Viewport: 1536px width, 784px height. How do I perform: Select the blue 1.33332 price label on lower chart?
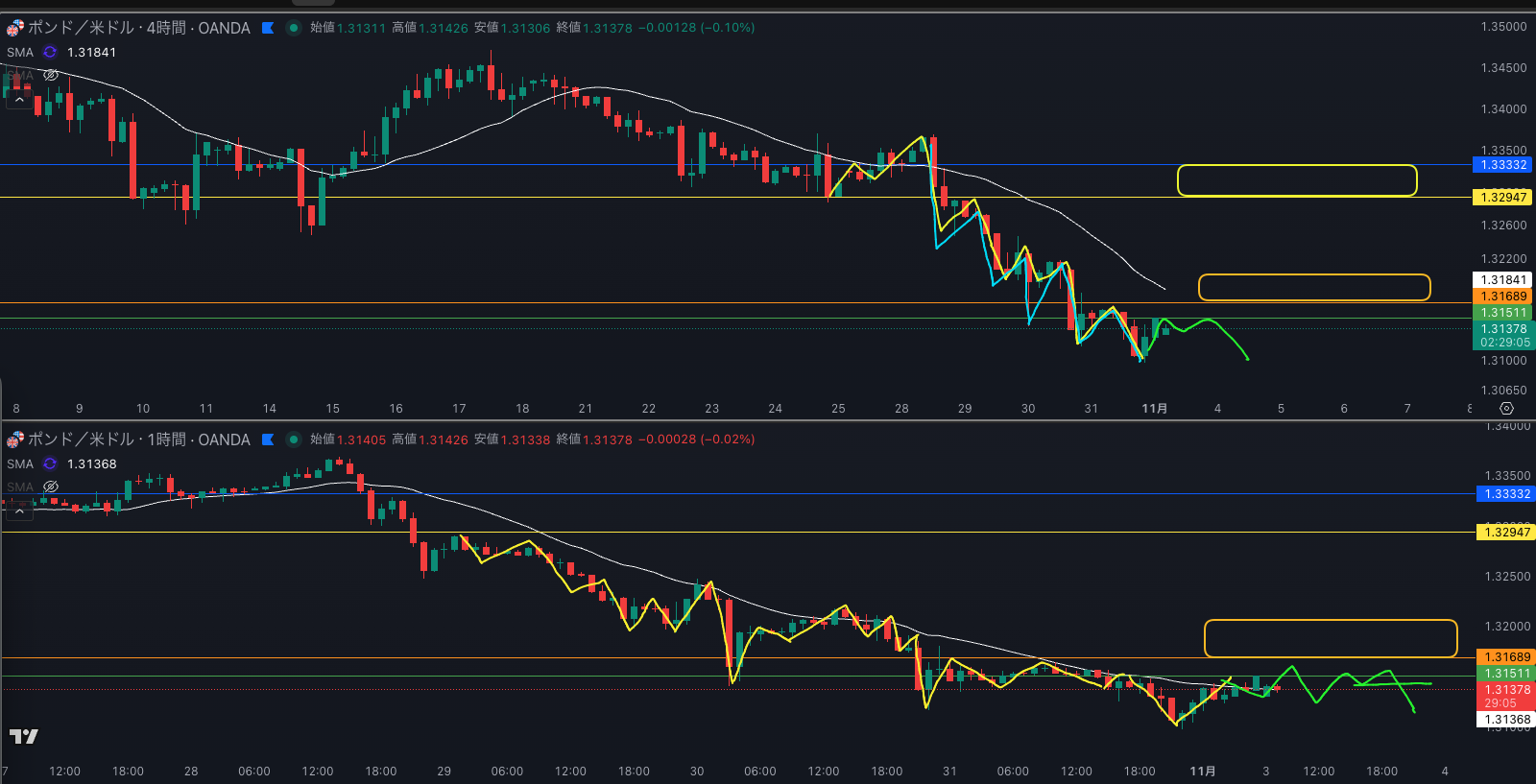pos(1506,494)
